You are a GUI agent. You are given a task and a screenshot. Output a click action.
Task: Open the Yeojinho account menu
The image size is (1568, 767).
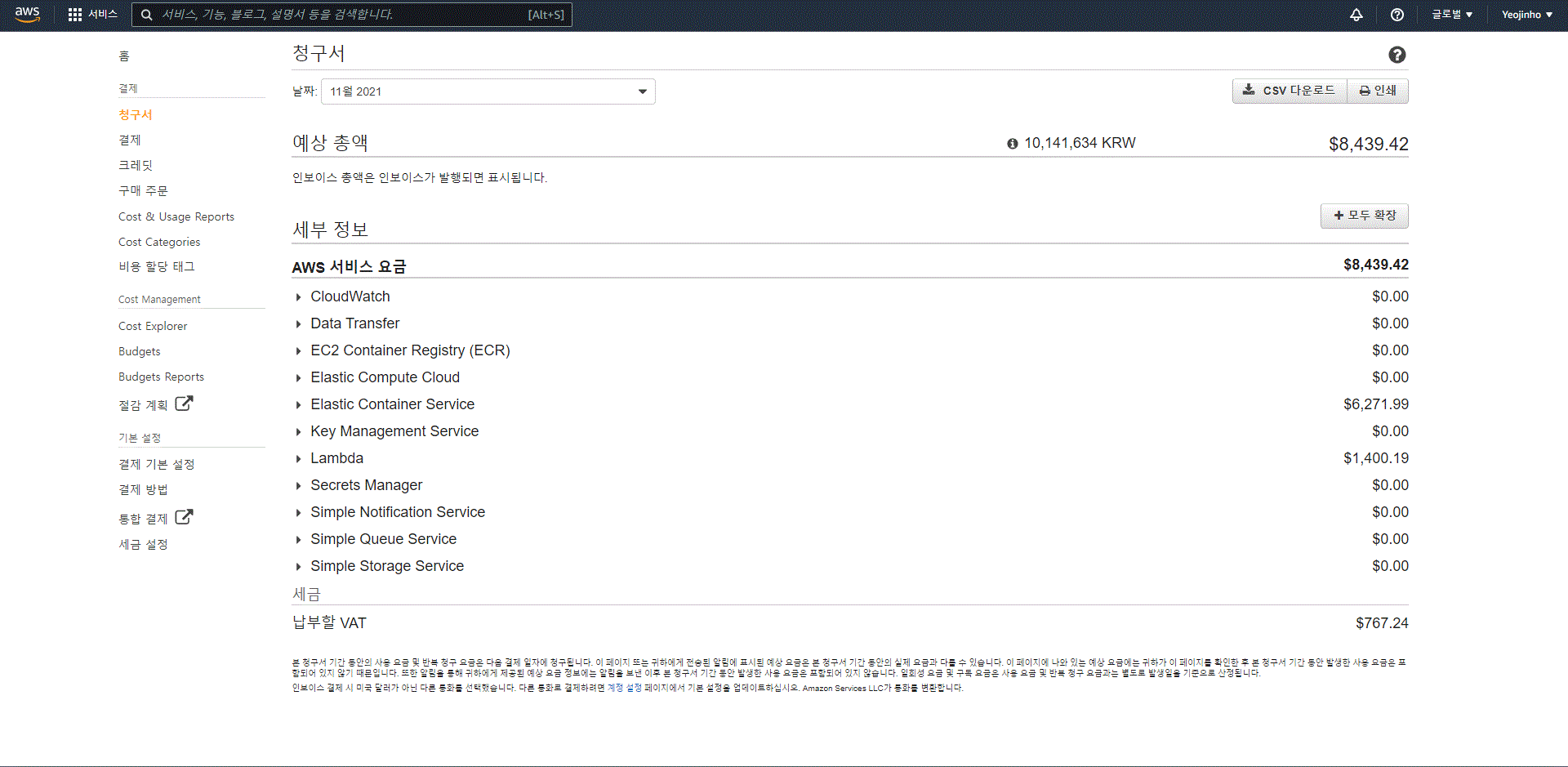coord(1527,15)
